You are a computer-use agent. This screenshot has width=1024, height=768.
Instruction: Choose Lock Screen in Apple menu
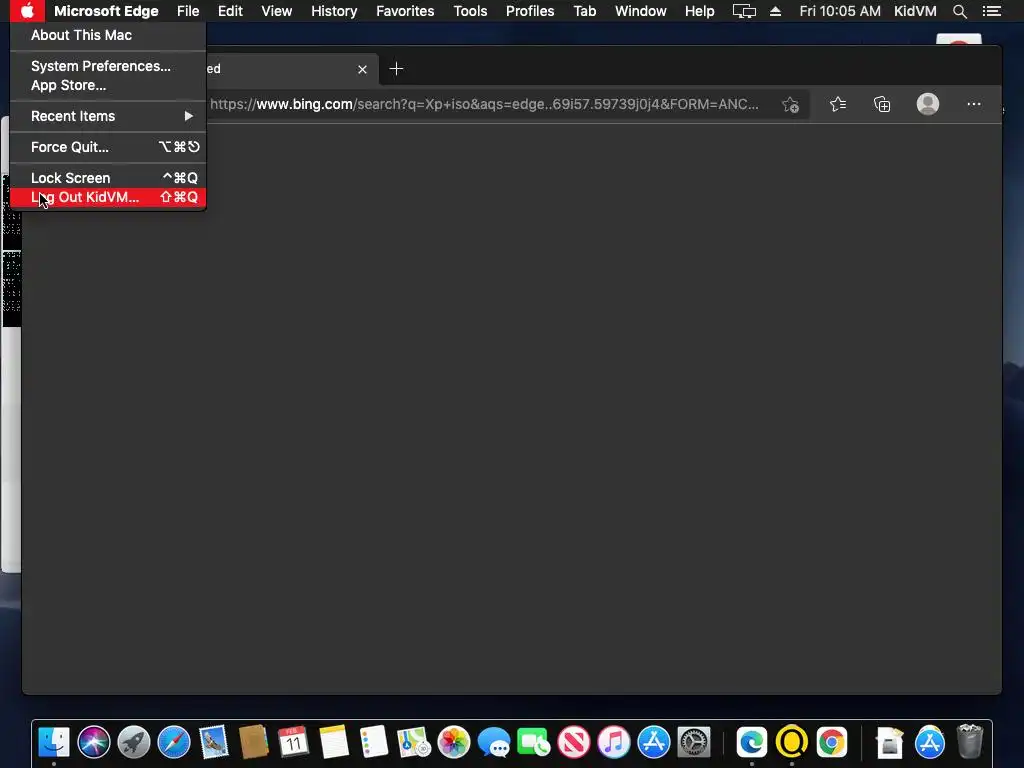(x=108, y=178)
